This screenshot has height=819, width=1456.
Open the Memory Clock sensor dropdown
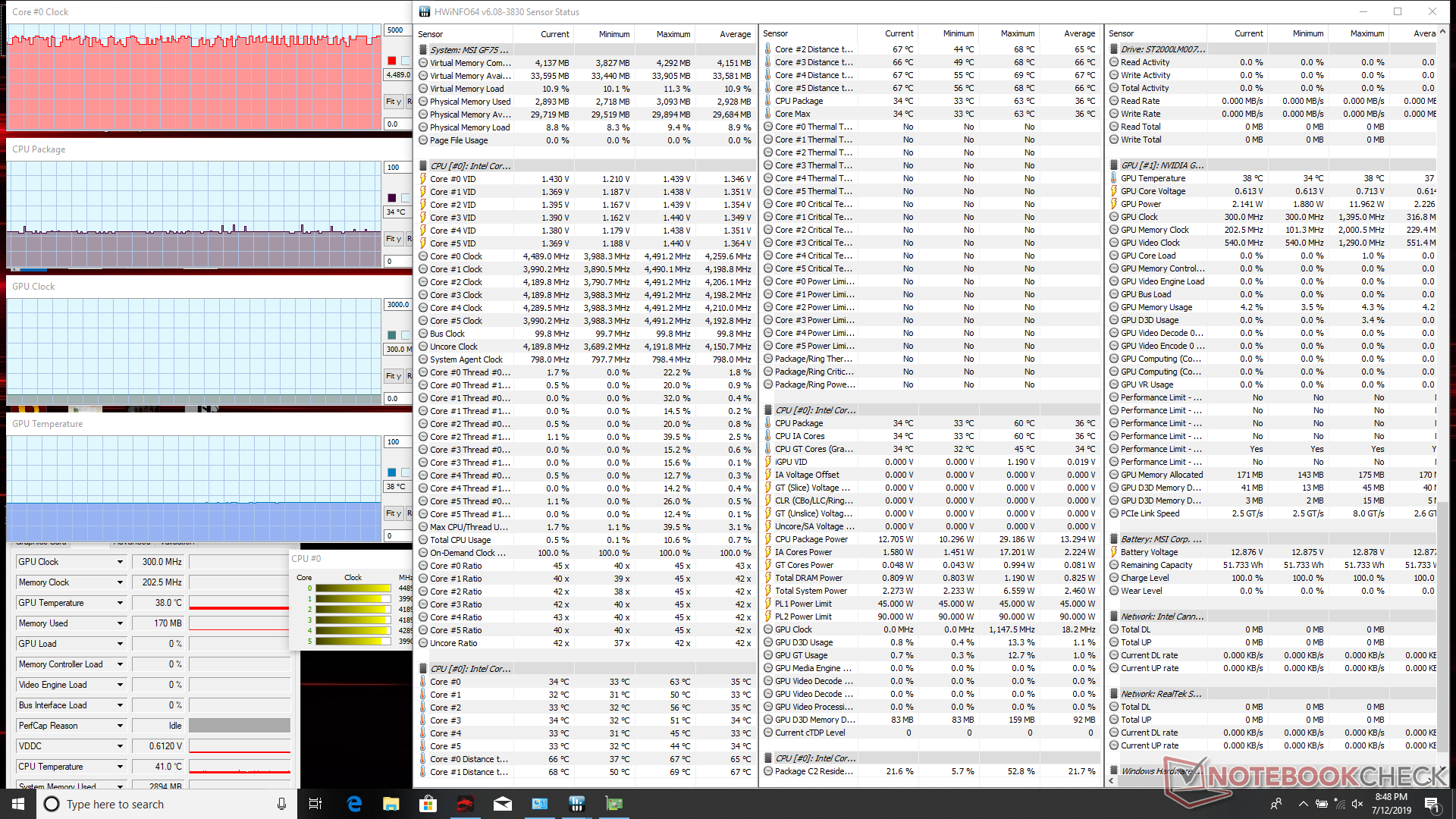[120, 582]
